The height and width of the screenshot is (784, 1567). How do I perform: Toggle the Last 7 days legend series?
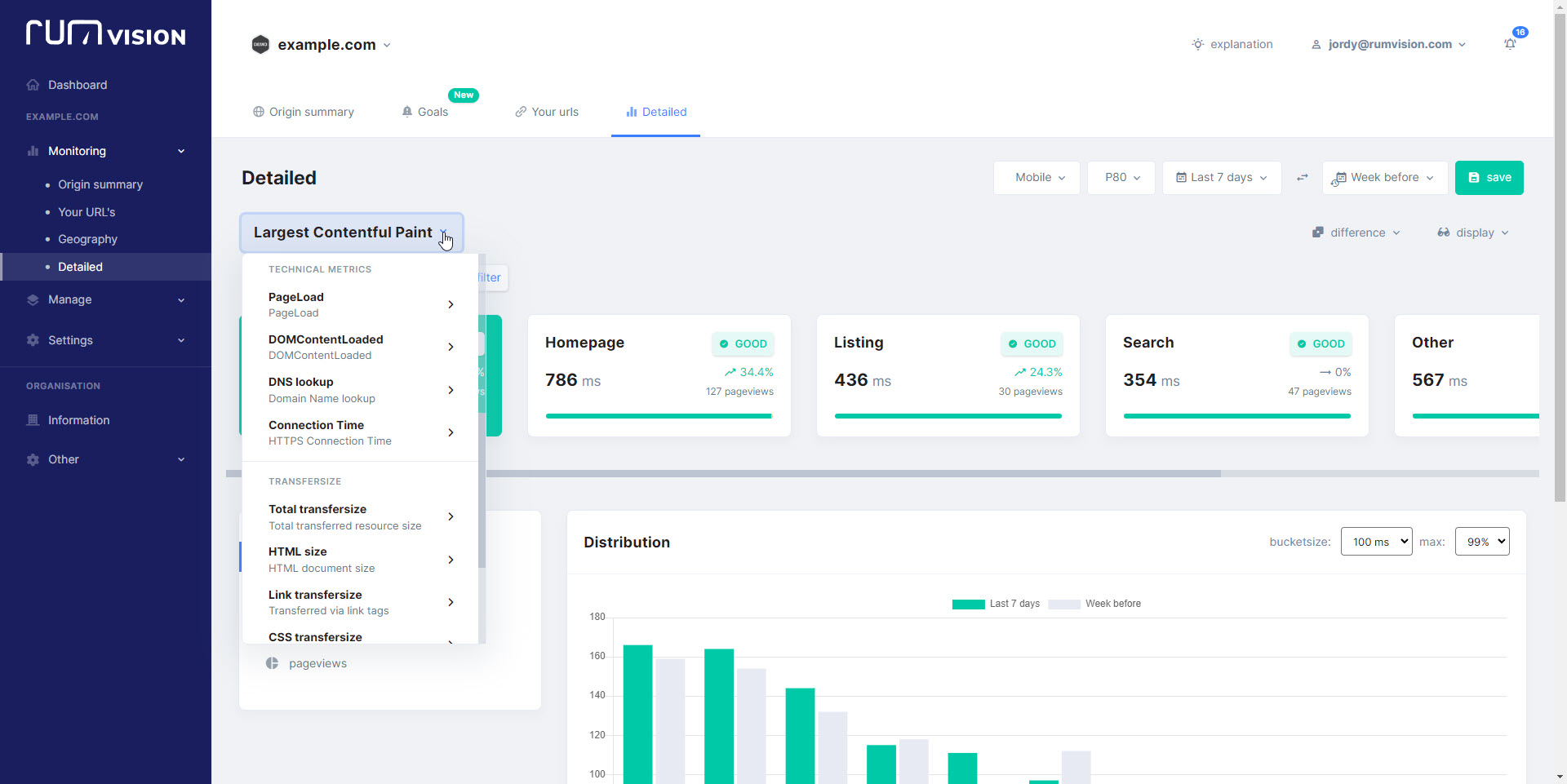tap(996, 604)
